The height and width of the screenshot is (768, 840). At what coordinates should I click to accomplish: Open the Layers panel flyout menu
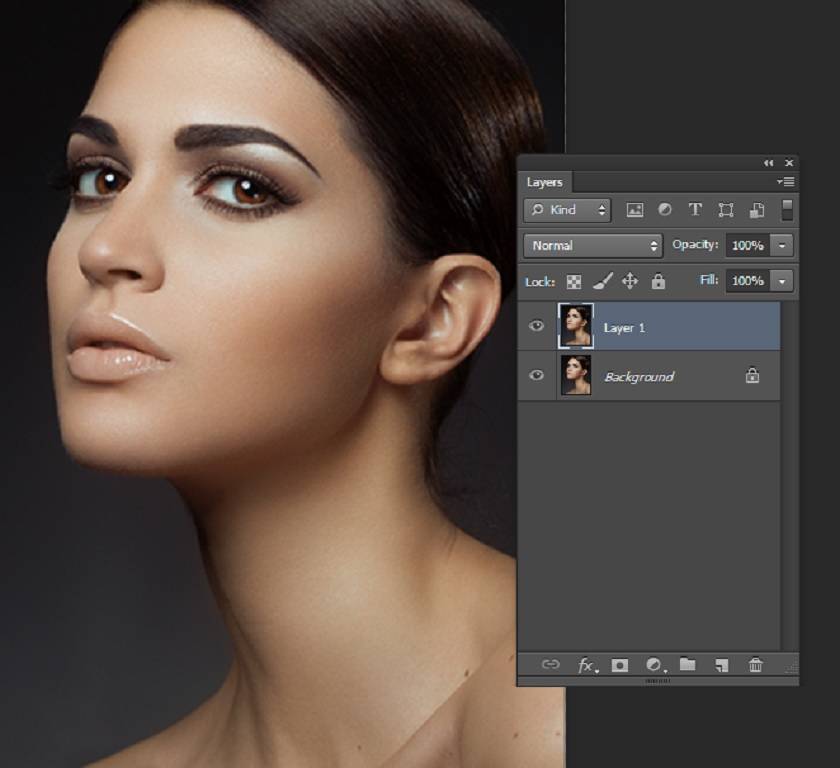point(786,182)
